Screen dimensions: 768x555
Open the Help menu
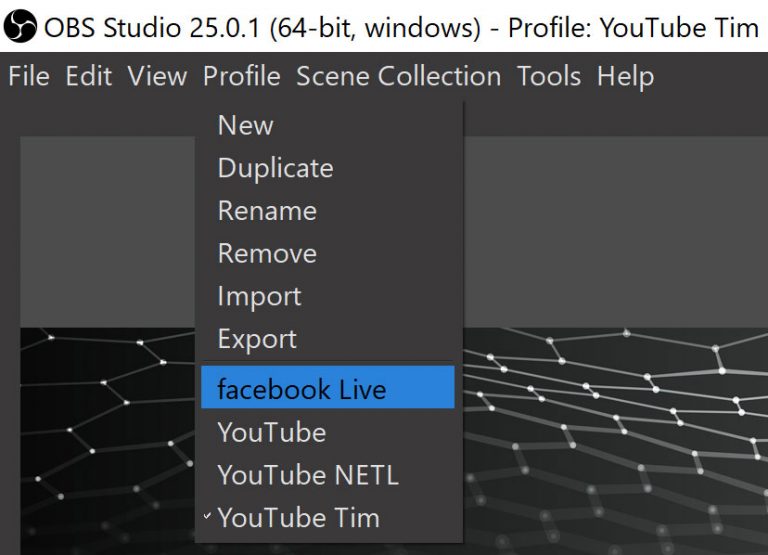click(625, 76)
